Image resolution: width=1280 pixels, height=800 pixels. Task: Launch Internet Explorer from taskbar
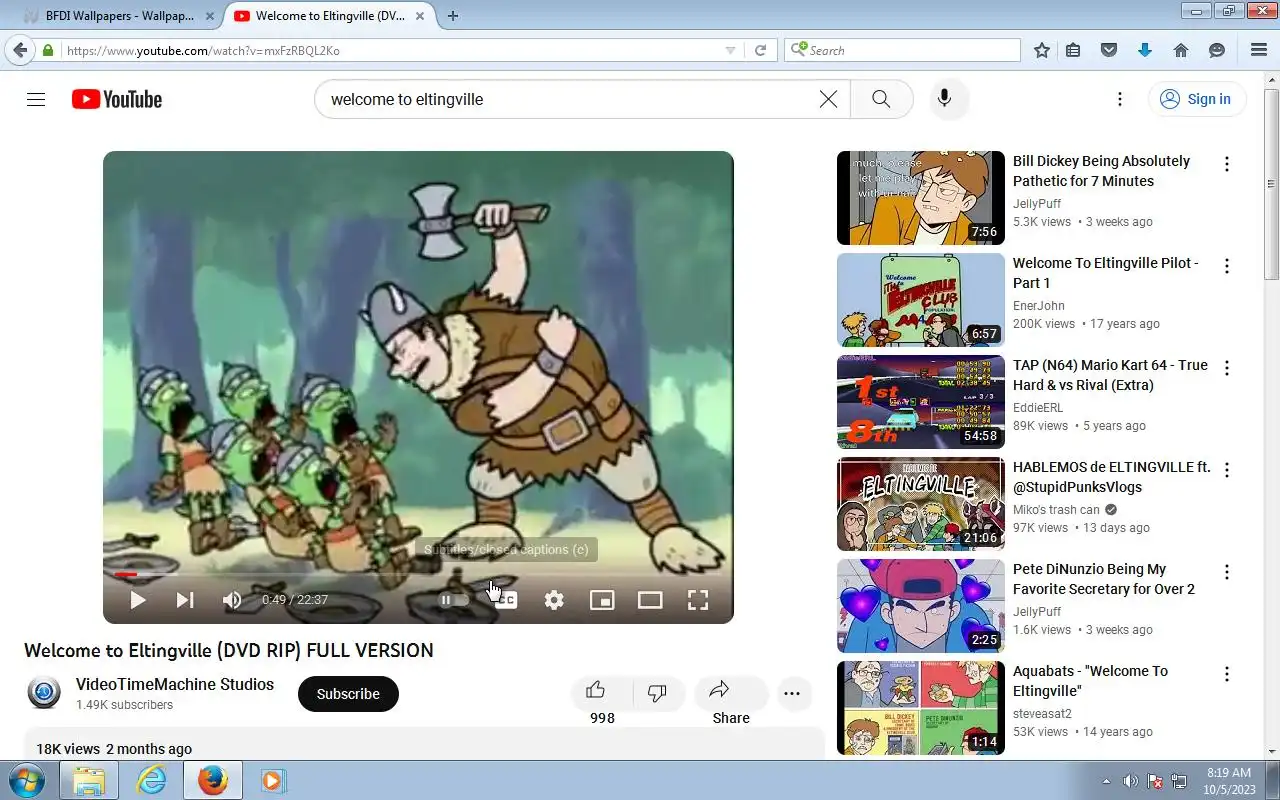pos(151,780)
